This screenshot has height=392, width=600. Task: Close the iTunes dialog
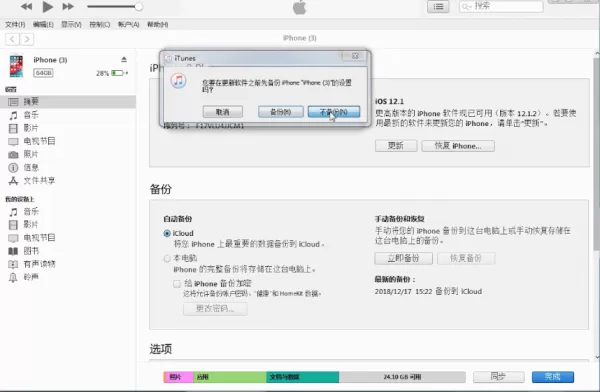click(x=355, y=56)
